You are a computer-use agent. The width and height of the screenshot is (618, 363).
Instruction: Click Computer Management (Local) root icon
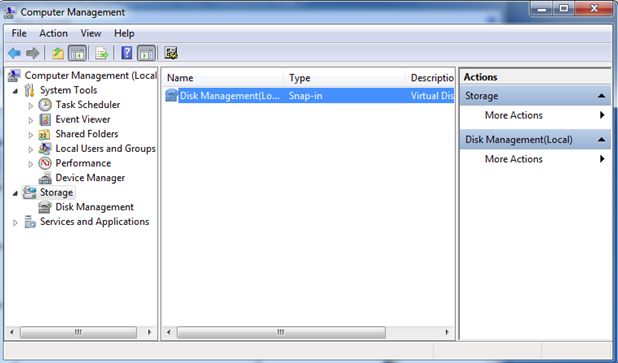pyautogui.click(x=14, y=75)
